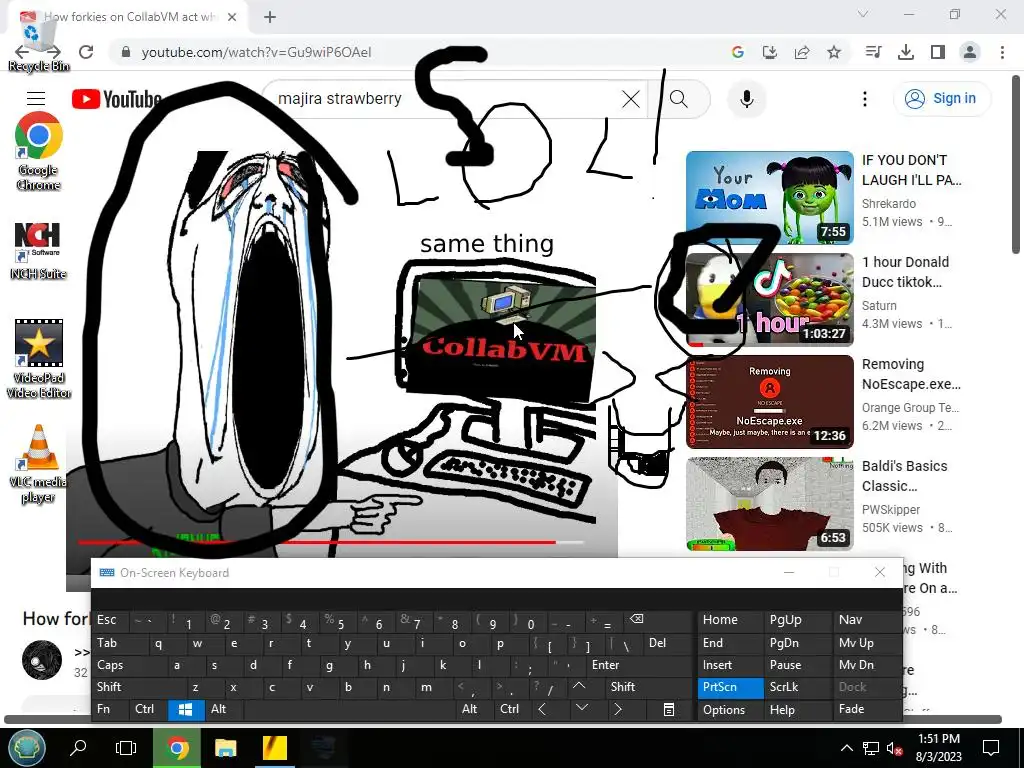Click Esc key on On-Screen Keyboard
This screenshot has height=768, width=1024.
110,620
